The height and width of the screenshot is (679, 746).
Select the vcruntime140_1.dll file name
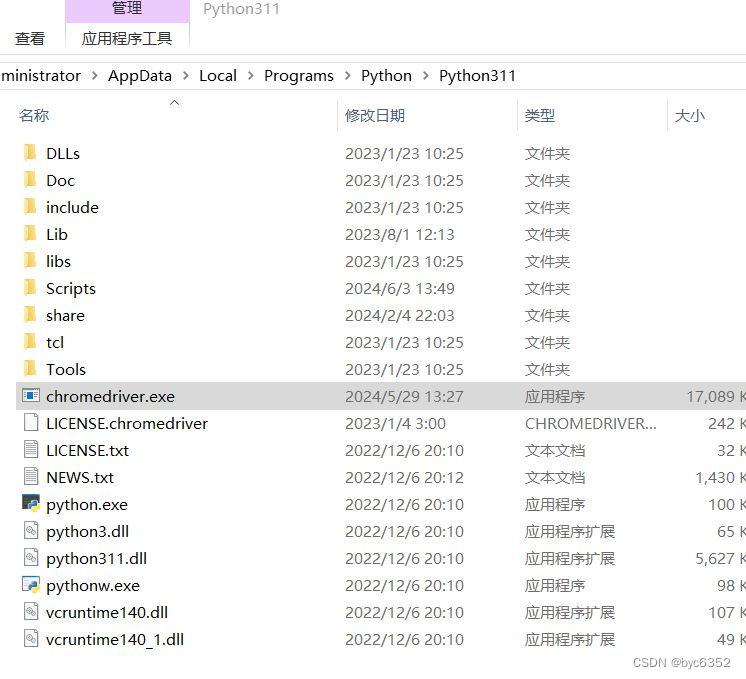(115, 640)
